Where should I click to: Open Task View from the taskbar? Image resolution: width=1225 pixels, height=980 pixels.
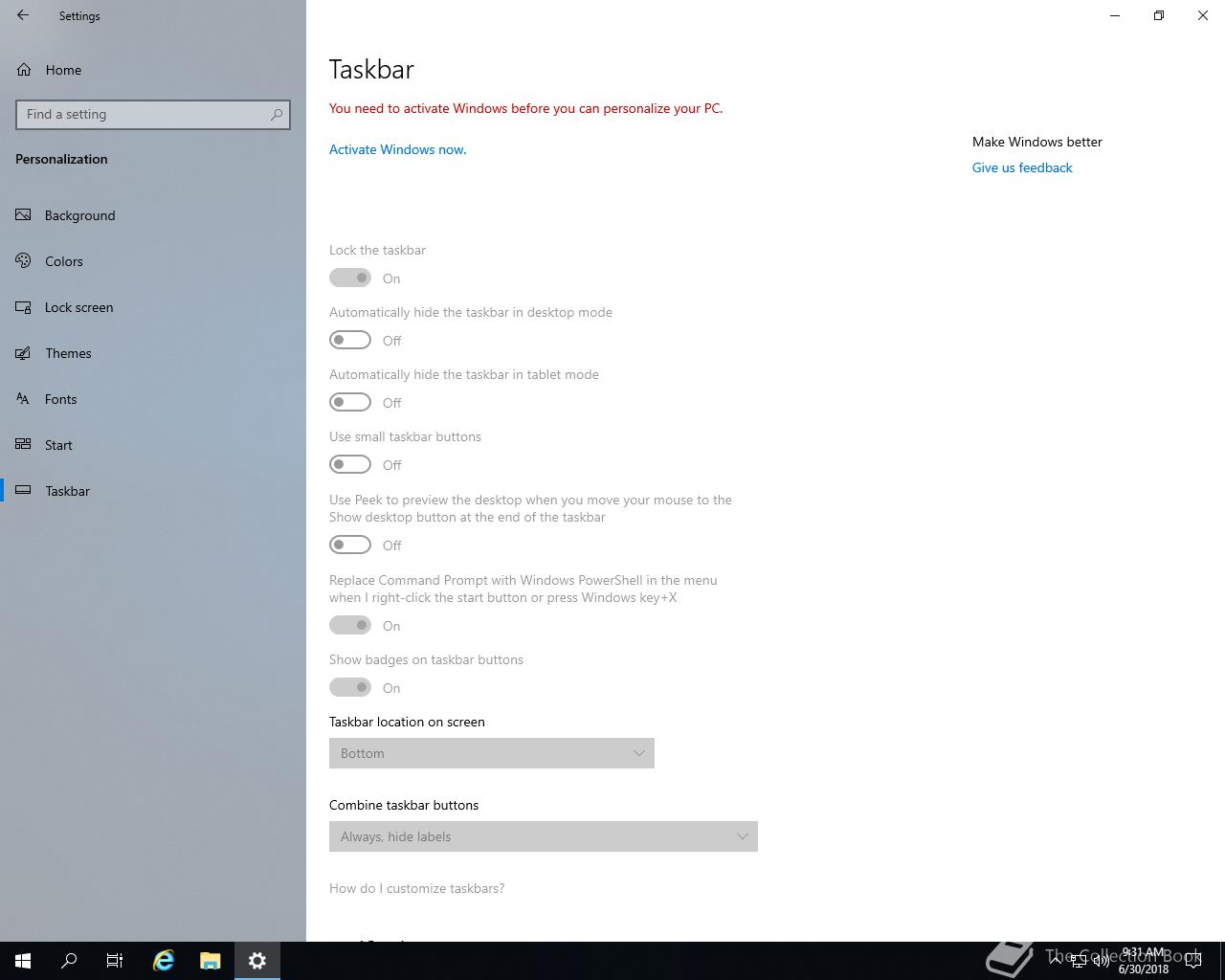click(x=115, y=961)
